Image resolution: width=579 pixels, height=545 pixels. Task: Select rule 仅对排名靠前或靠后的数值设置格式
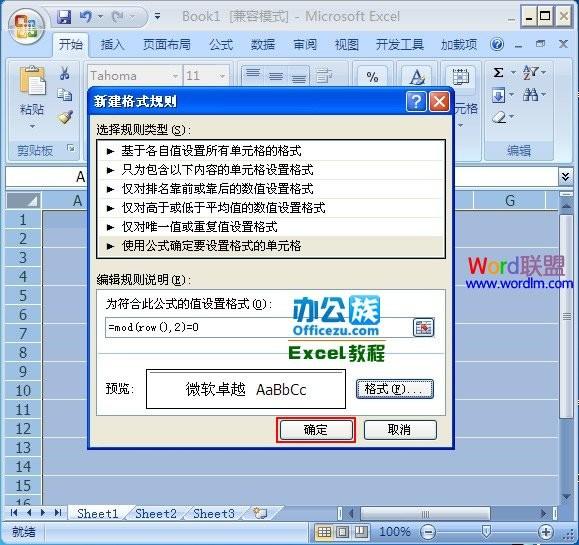(271, 189)
